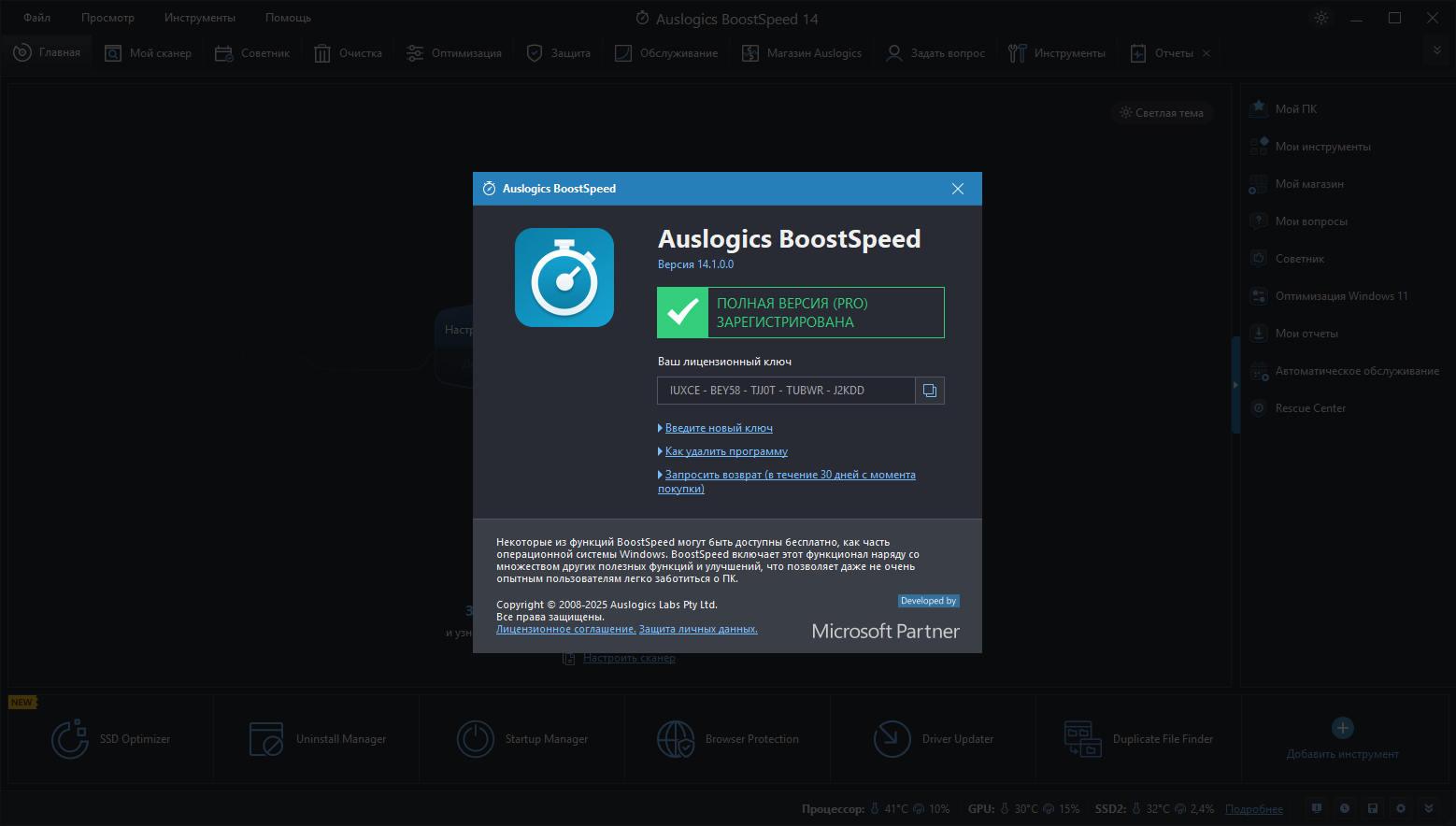Click the Подробнее link in the status bar
1456x826 pixels.
[x=1254, y=809]
